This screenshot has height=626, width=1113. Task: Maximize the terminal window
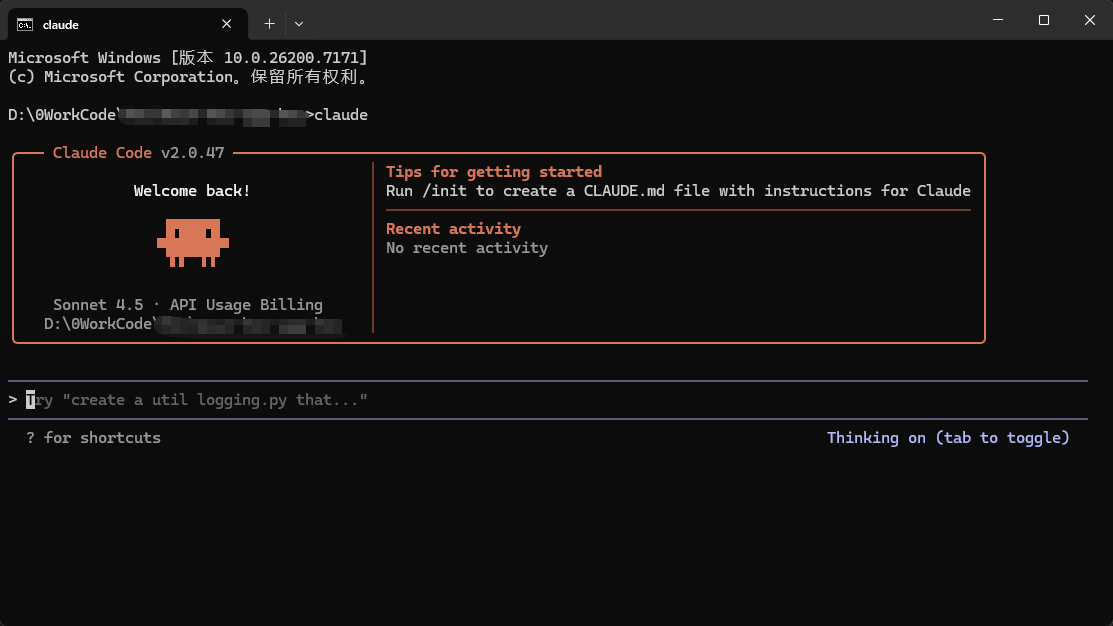coord(1043,20)
